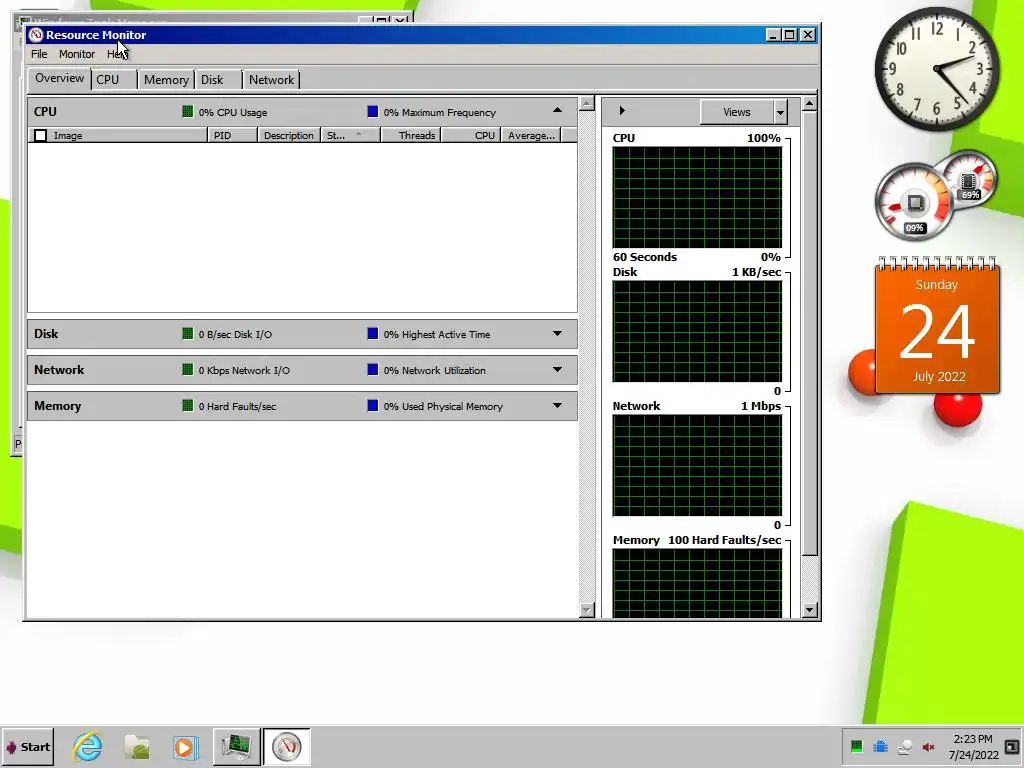Click the blue Network Utilization swatch
The height and width of the screenshot is (768, 1024).
tap(372, 370)
